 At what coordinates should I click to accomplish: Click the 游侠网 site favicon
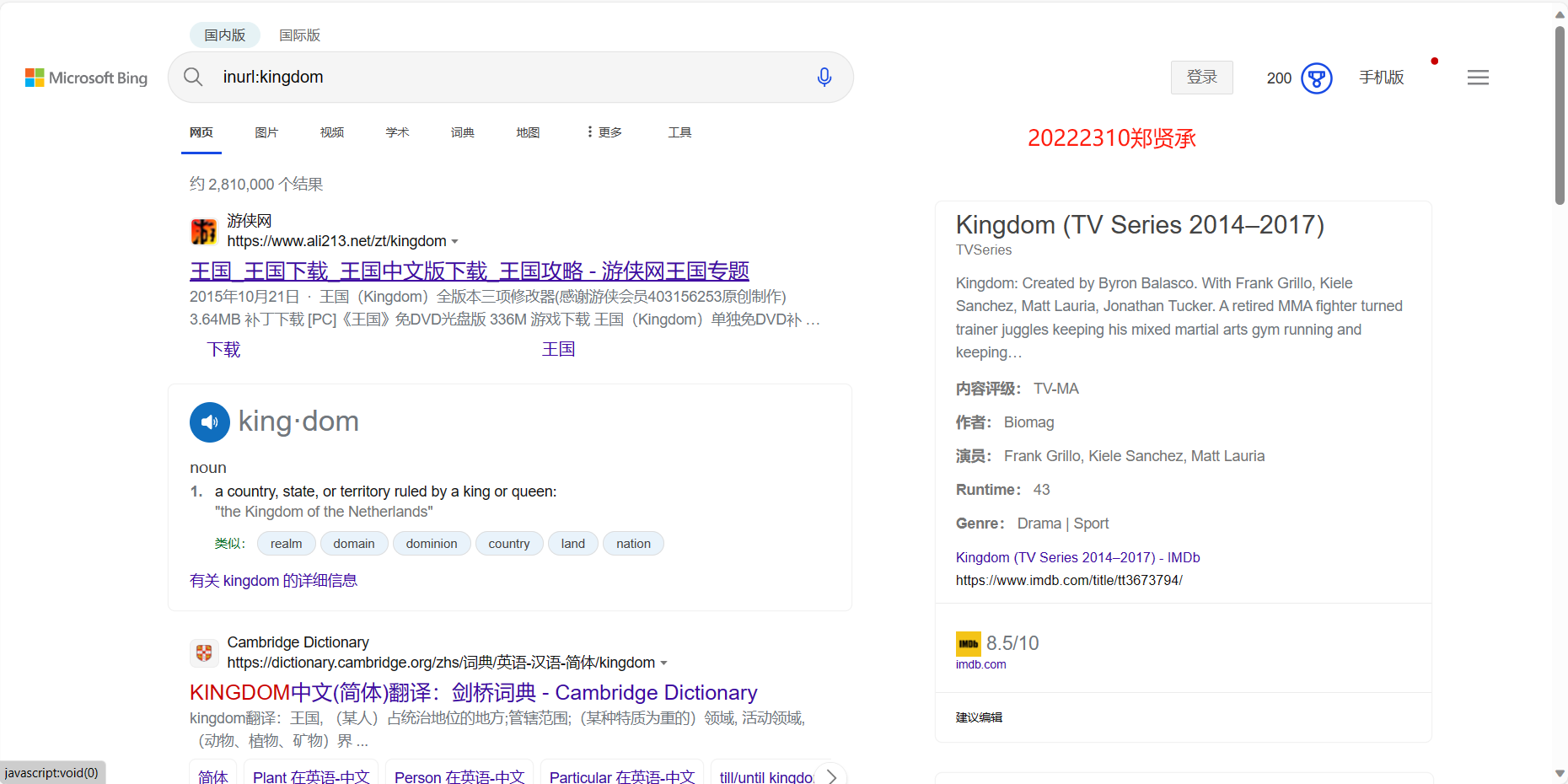coord(204,231)
